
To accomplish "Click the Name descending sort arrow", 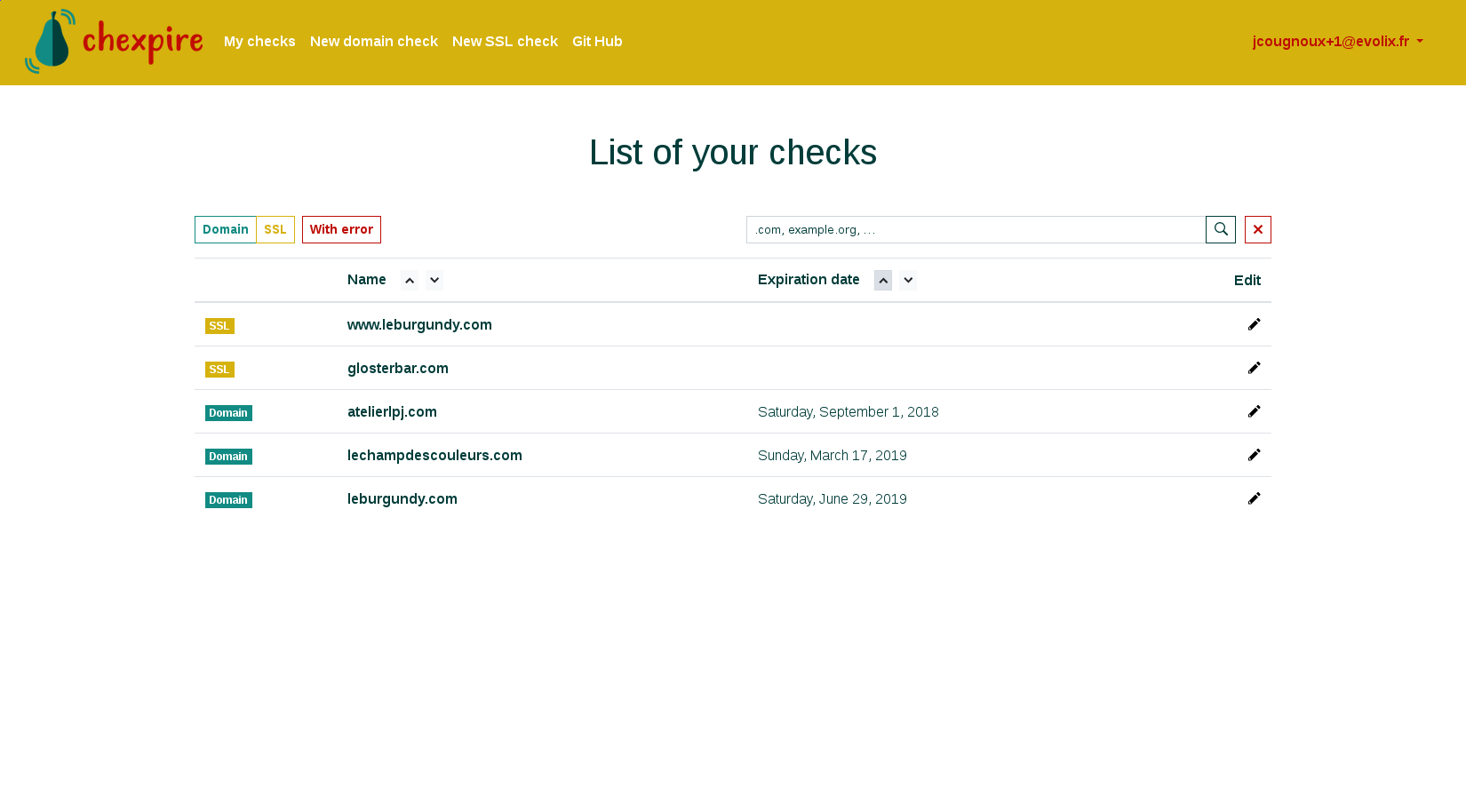I will point(434,280).
